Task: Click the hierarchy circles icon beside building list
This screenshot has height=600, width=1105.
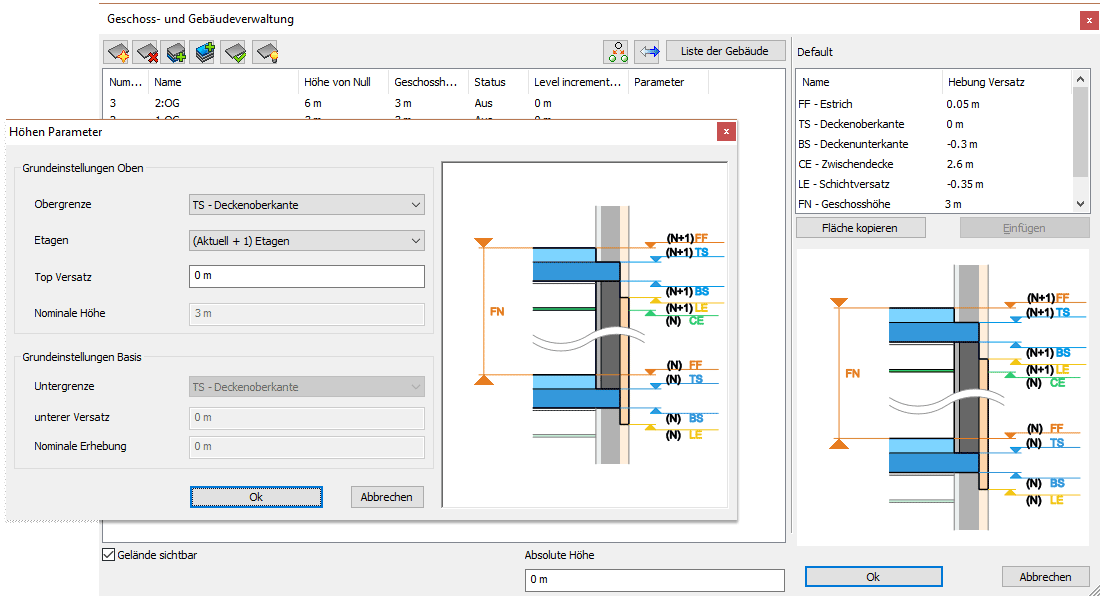Action: [617, 51]
